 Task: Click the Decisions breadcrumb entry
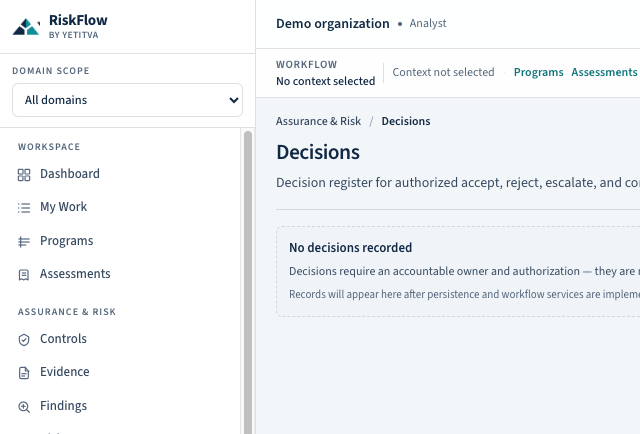406,121
